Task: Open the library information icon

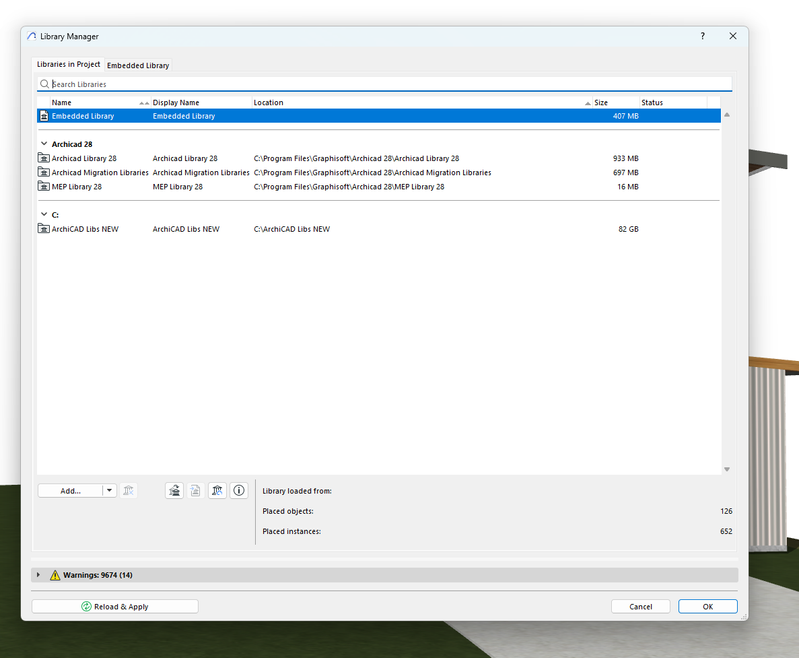Action: point(238,490)
